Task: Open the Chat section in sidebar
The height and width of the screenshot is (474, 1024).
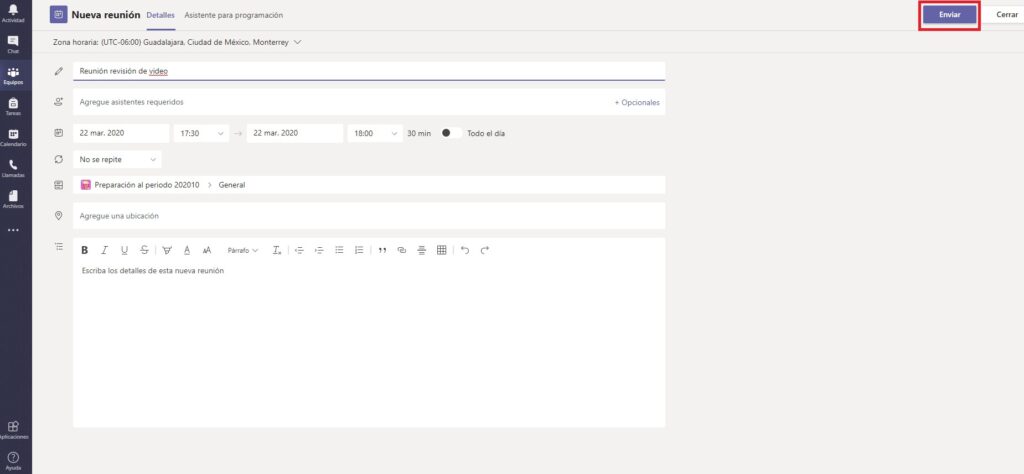Action: tap(14, 44)
